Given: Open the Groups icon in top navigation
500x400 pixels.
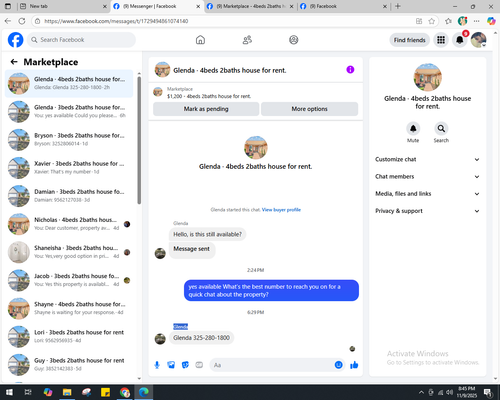Looking at the screenshot, I should point(294,40).
